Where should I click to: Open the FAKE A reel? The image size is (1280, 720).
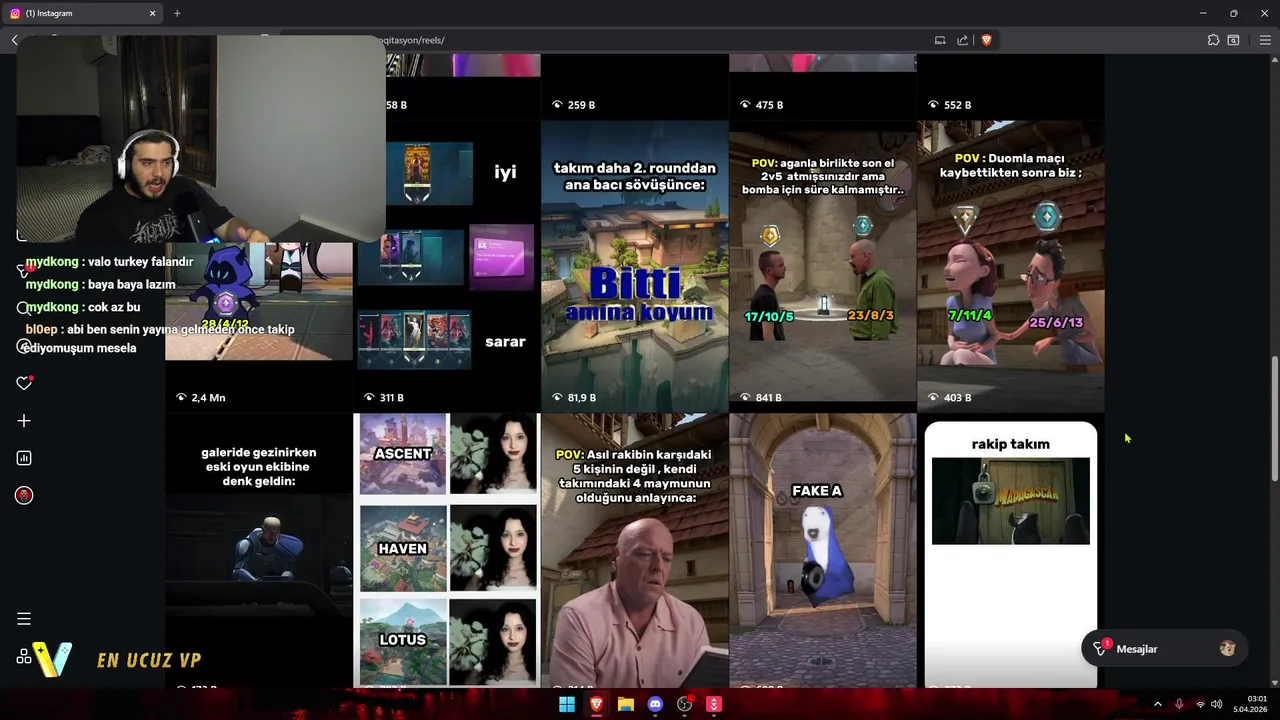point(823,550)
